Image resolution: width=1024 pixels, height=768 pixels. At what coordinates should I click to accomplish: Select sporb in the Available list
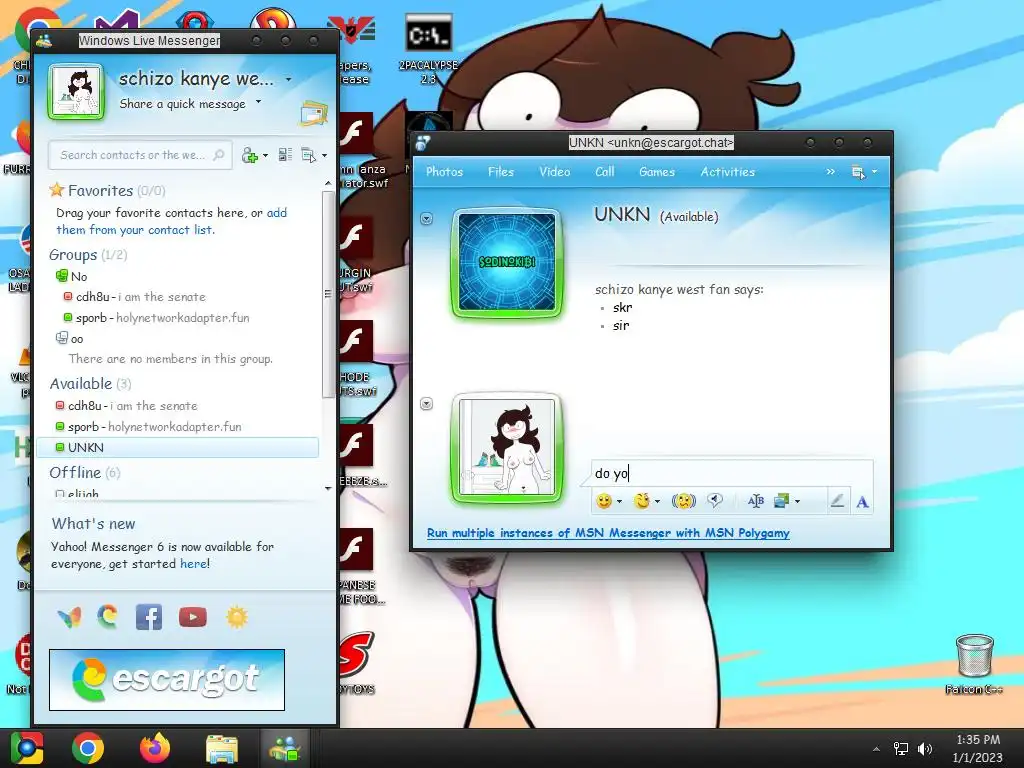point(148,426)
